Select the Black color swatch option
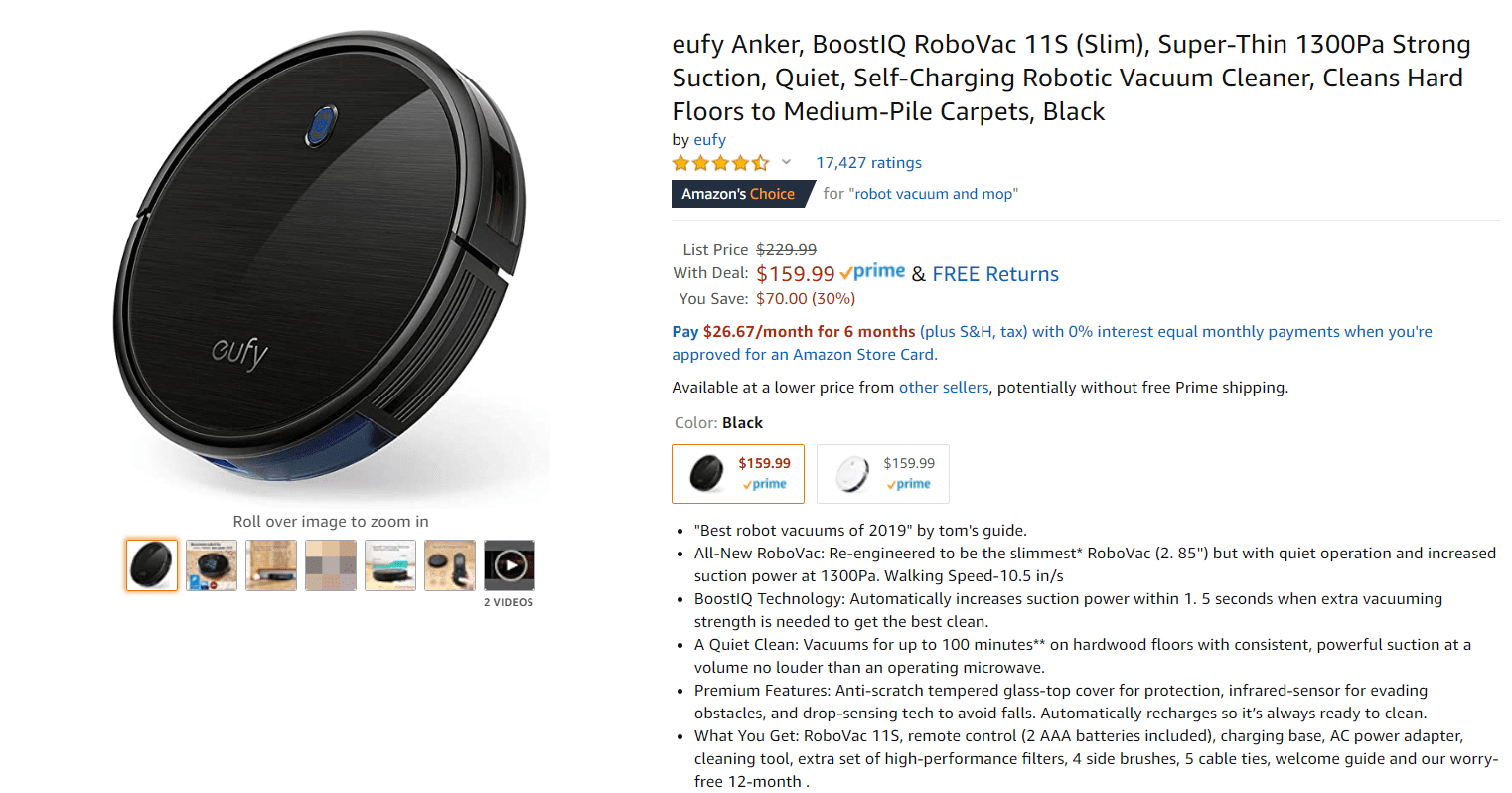 click(738, 474)
